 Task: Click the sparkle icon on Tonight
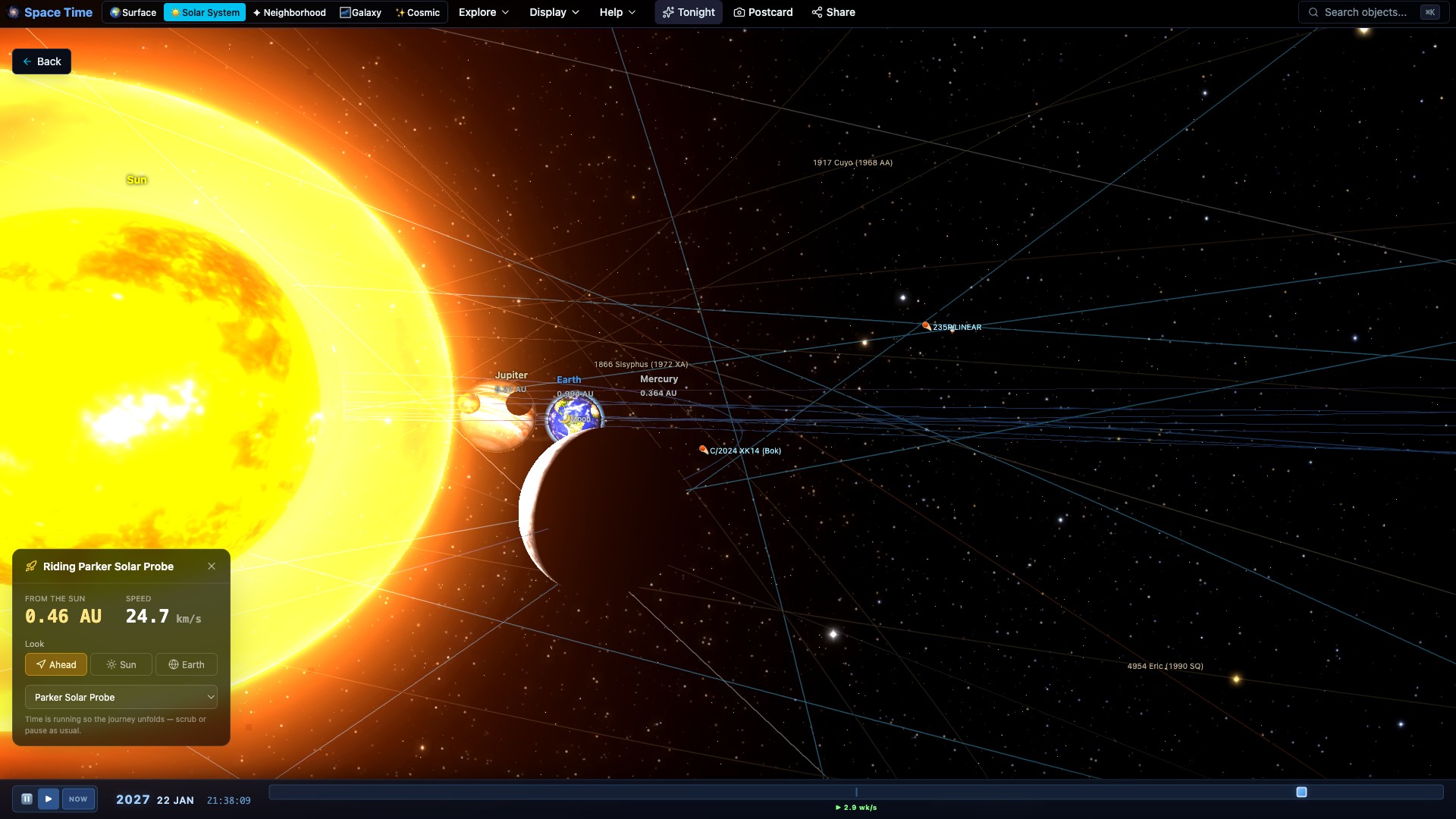[x=668, y=12]
